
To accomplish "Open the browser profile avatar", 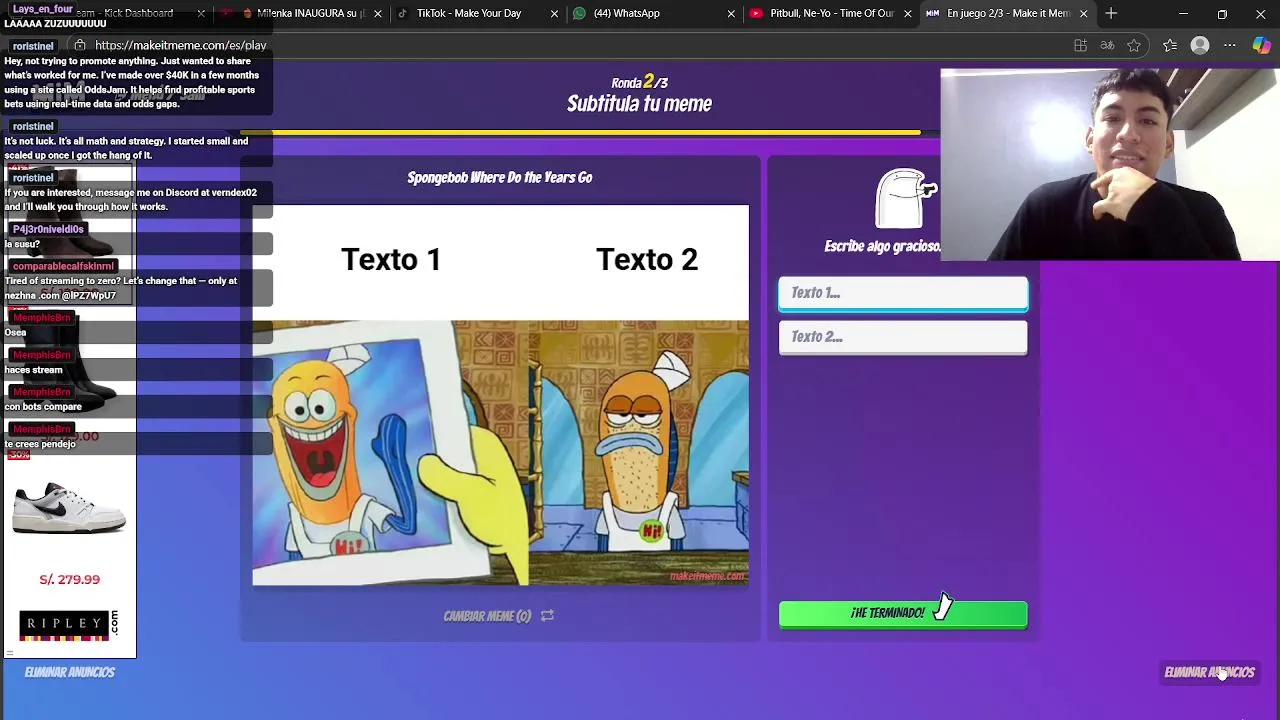I will pos(1200,45).
